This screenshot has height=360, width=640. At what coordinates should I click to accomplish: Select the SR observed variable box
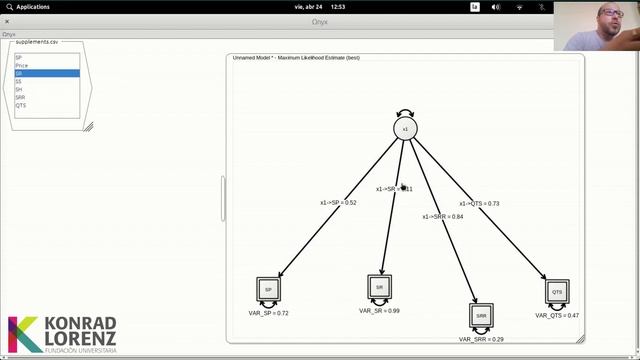pyautogui.click(x=380, y=287)
